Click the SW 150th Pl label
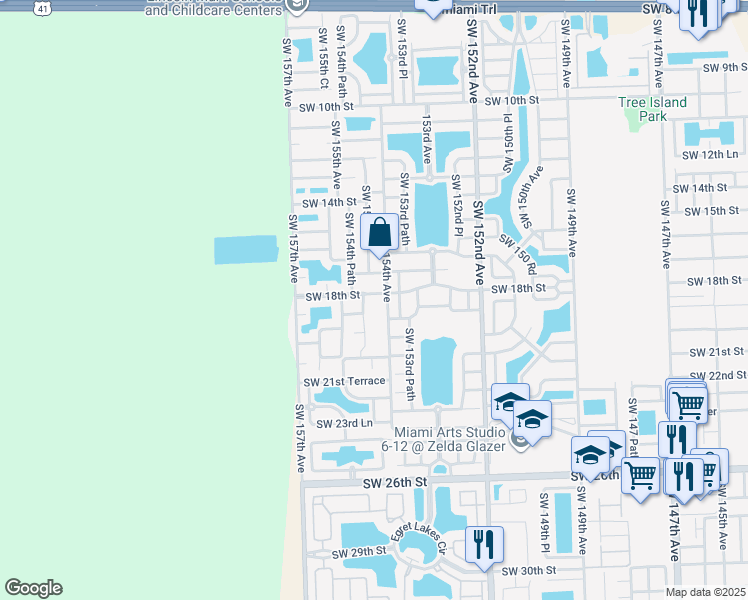748x600 pixels. [x=508, y=143]
